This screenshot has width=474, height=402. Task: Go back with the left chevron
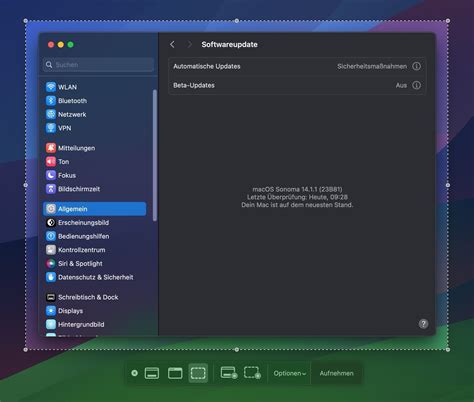point(172,44)
